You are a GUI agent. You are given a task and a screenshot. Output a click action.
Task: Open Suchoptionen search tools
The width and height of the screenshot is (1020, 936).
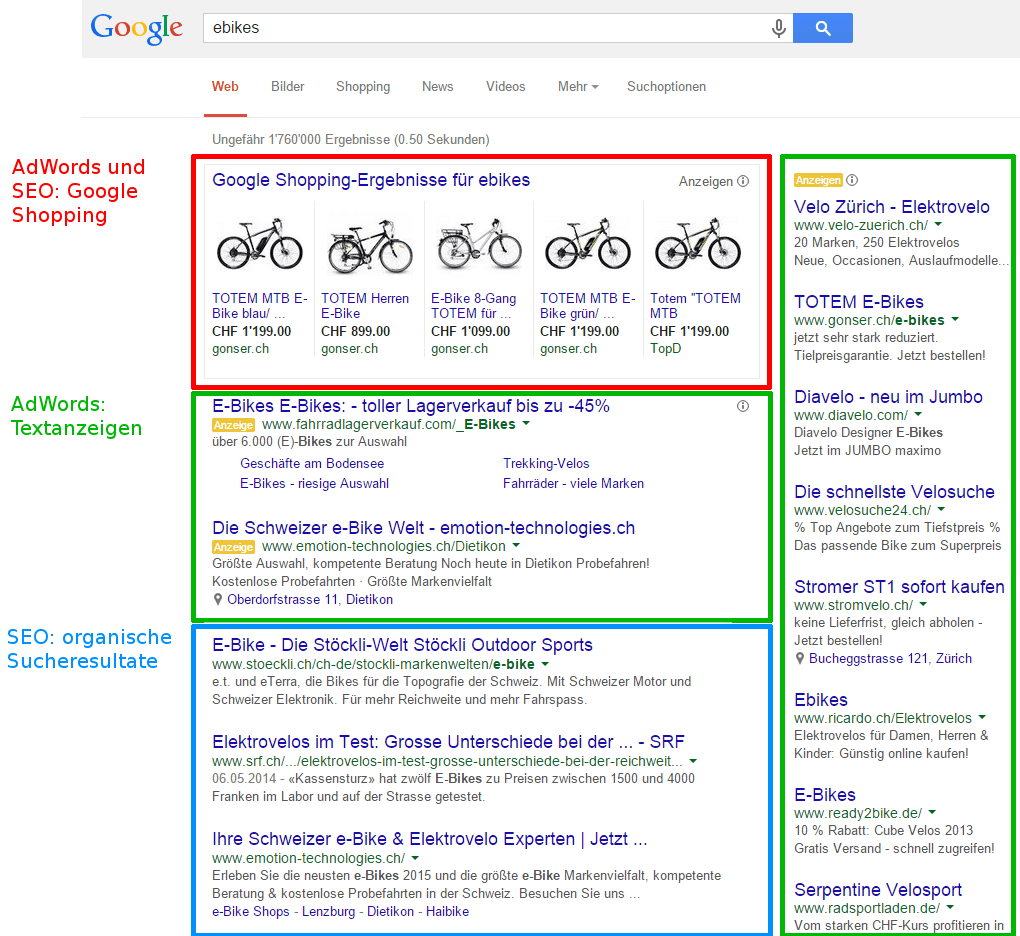(666, 87)
